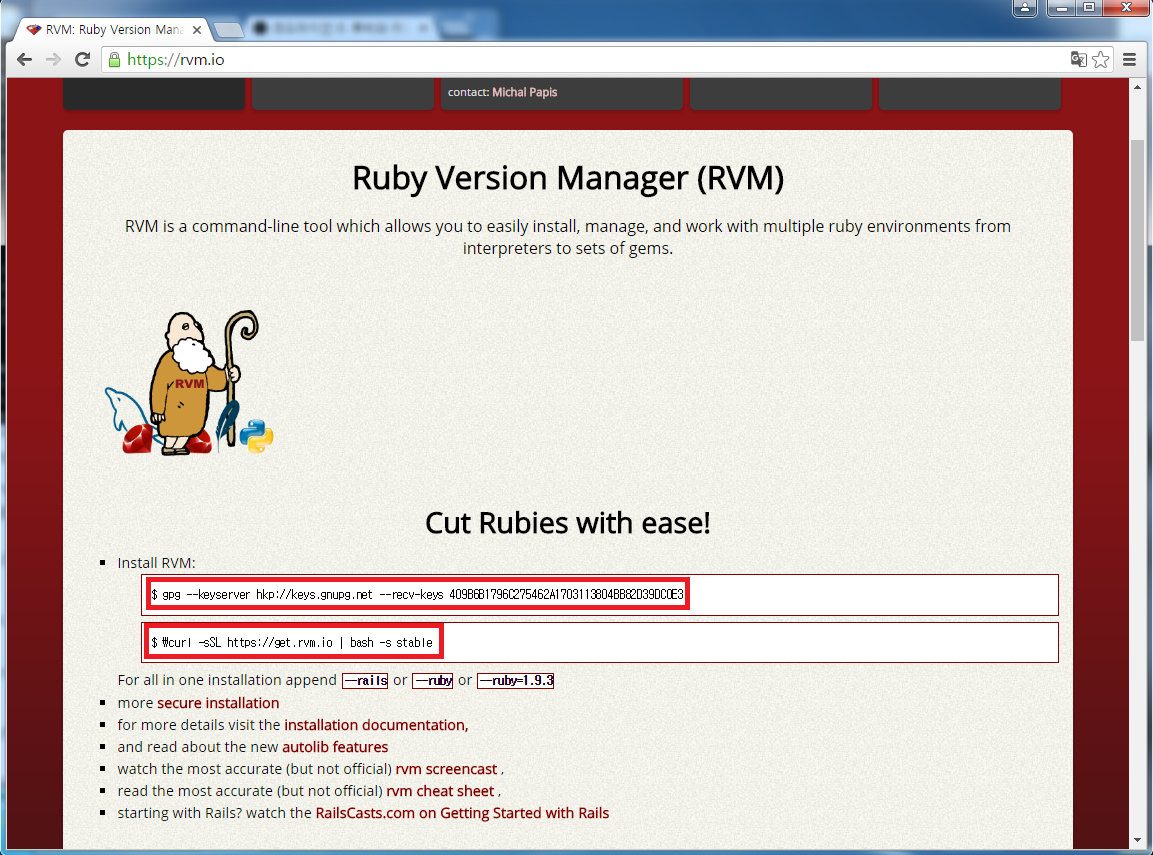Click the green padlock security icon
The width and height of the screenshot is (1153, 855).
click(x=114, y=60)
